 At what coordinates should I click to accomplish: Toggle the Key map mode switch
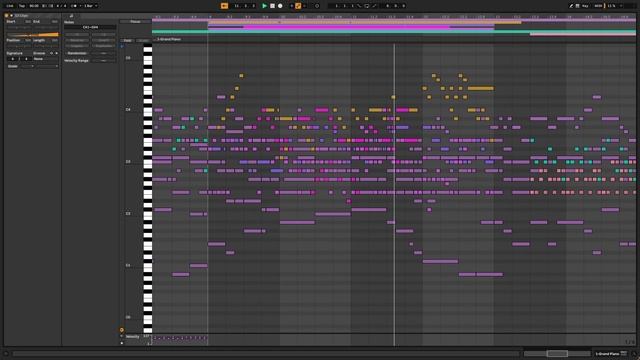pos(585,6)
